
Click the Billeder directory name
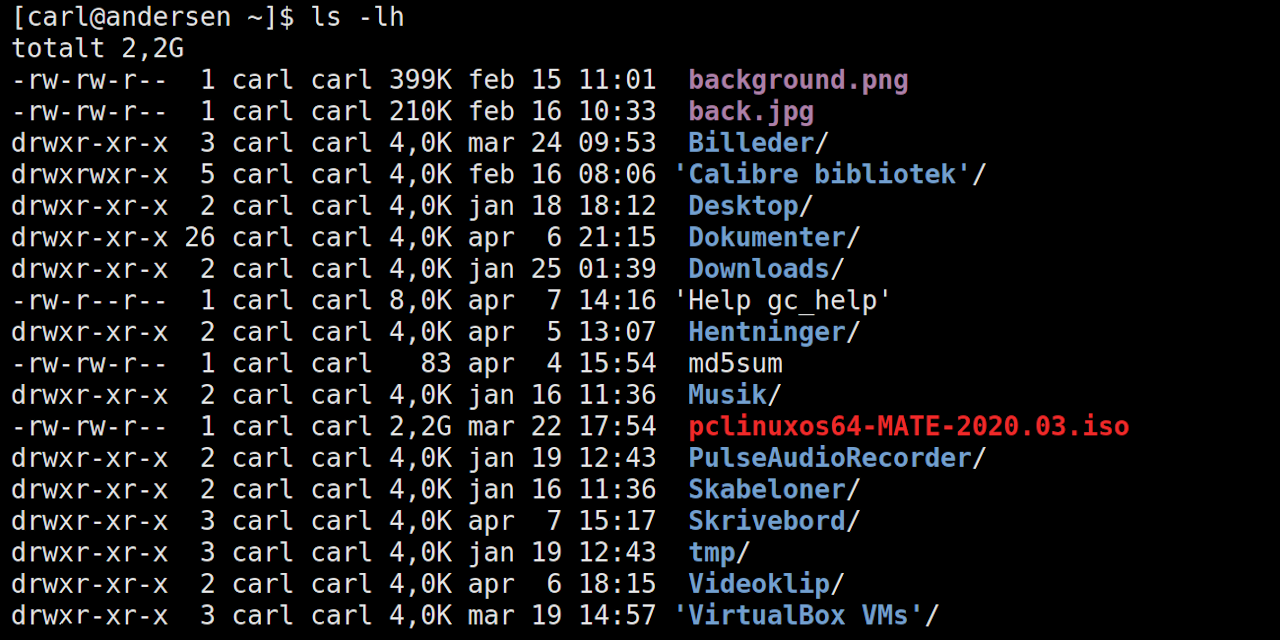[750, 143]
